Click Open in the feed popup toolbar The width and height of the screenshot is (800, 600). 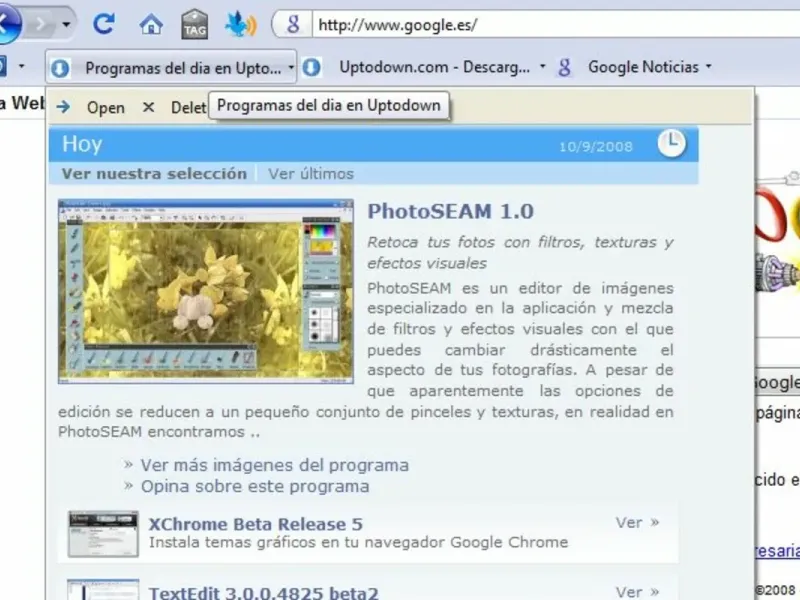click(106, 108)
